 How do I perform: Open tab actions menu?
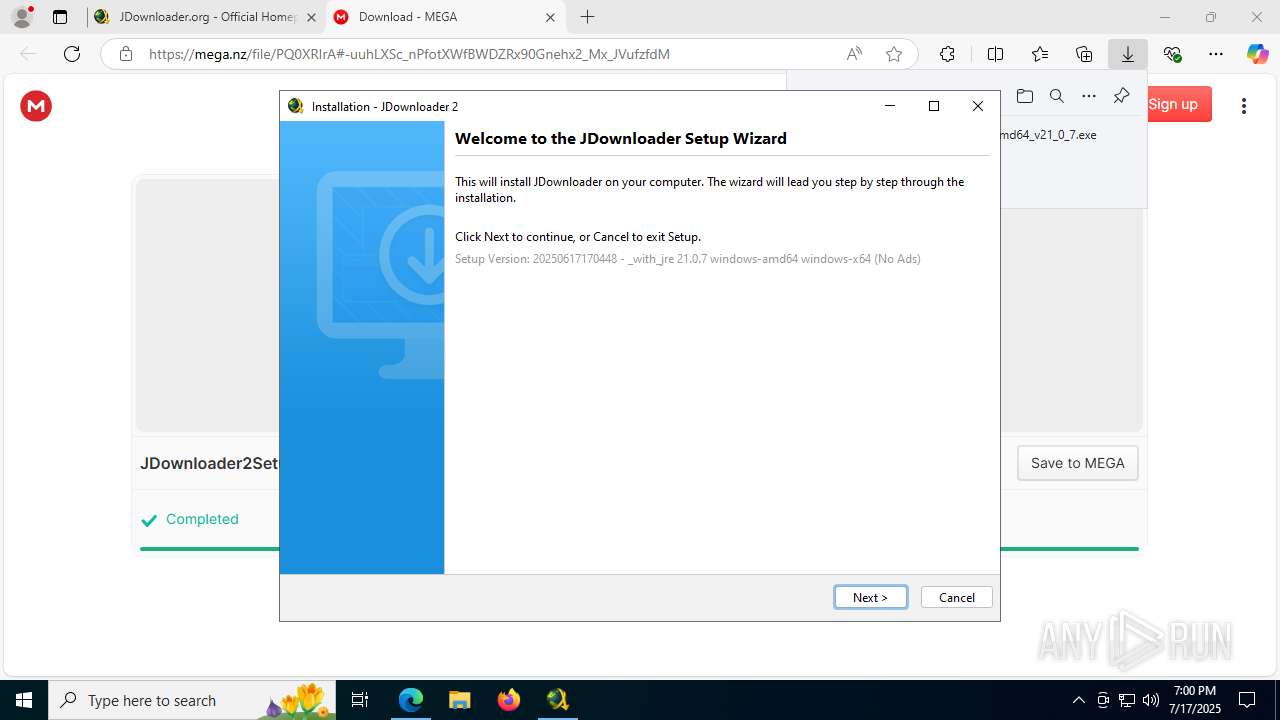[60, 17]
